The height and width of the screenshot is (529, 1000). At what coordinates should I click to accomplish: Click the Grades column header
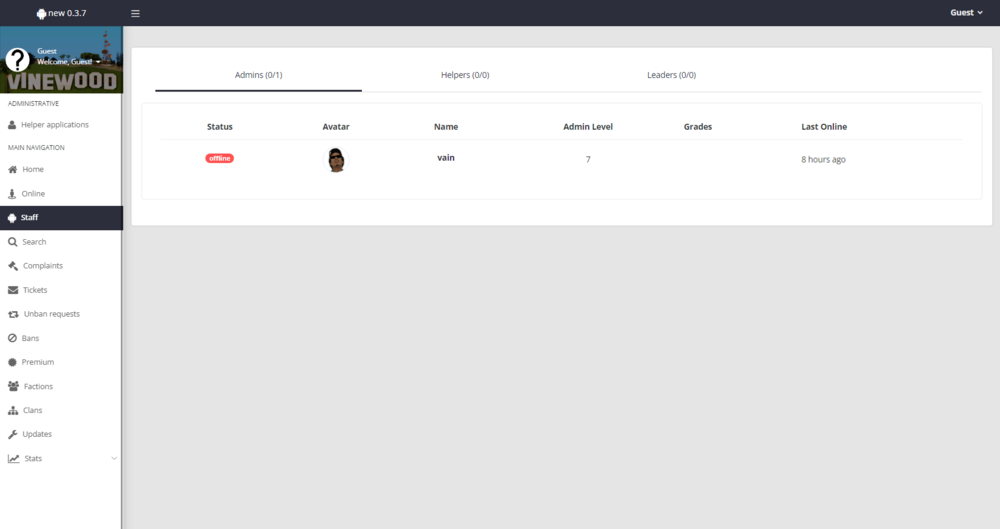tap(698, 127)
